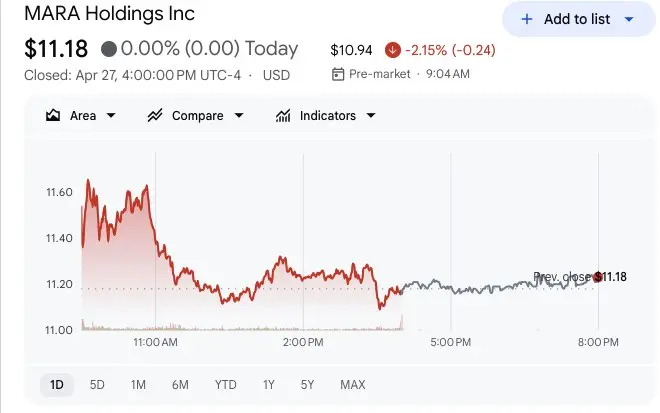Click the Add to list button
Image resolution: width=660 pixels, height=413 pixels.
[x=577, y=19]
